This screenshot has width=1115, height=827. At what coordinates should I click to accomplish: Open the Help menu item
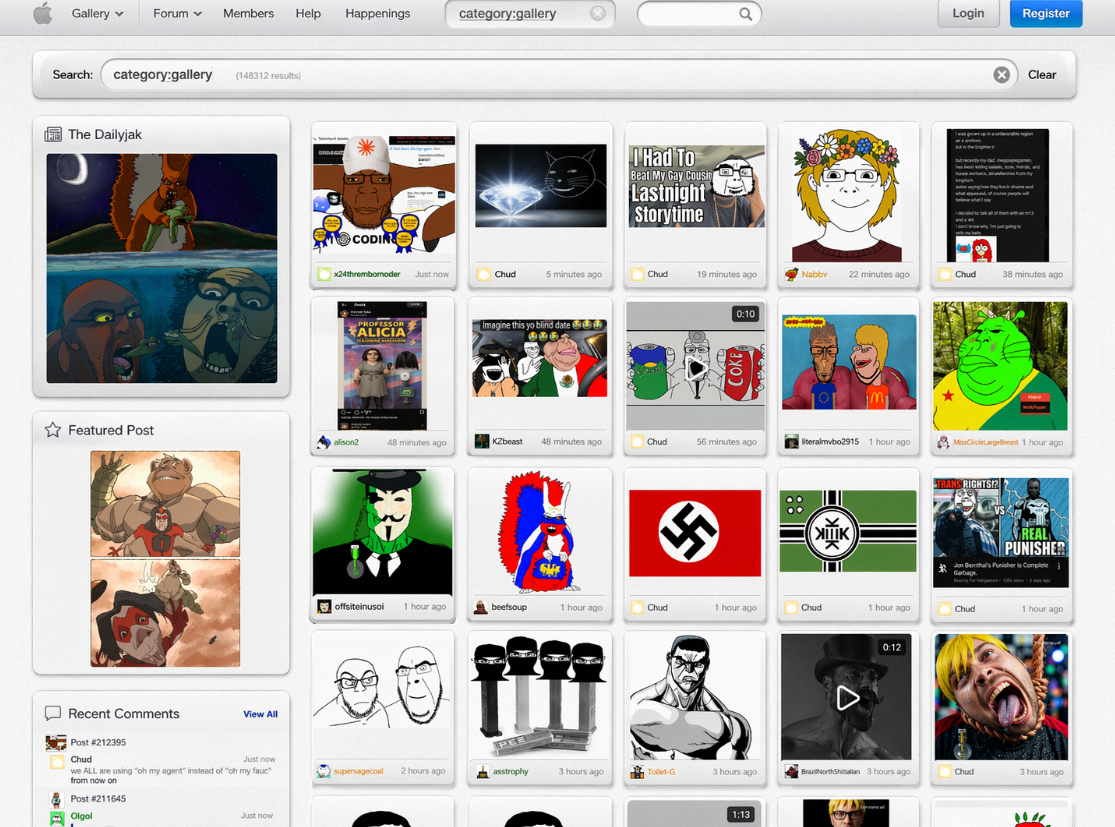(x=308, y=14)
